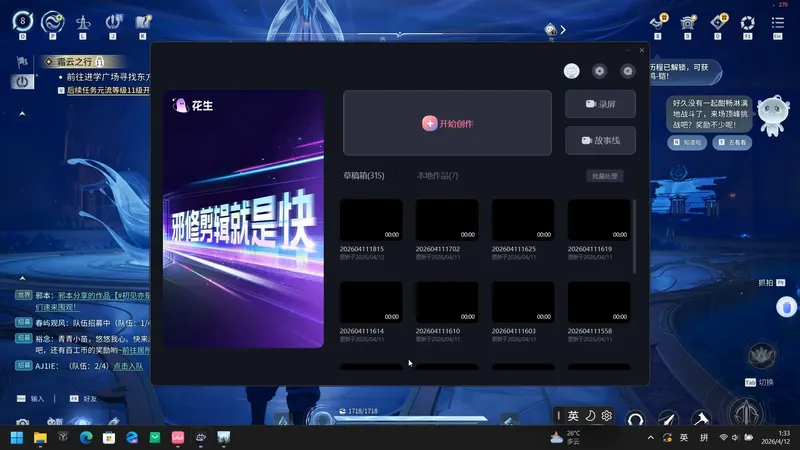Open game circular arrows icon with F1 hotkey
The height and width of the screenshot is (450, 800).
(x=747, y=22)
